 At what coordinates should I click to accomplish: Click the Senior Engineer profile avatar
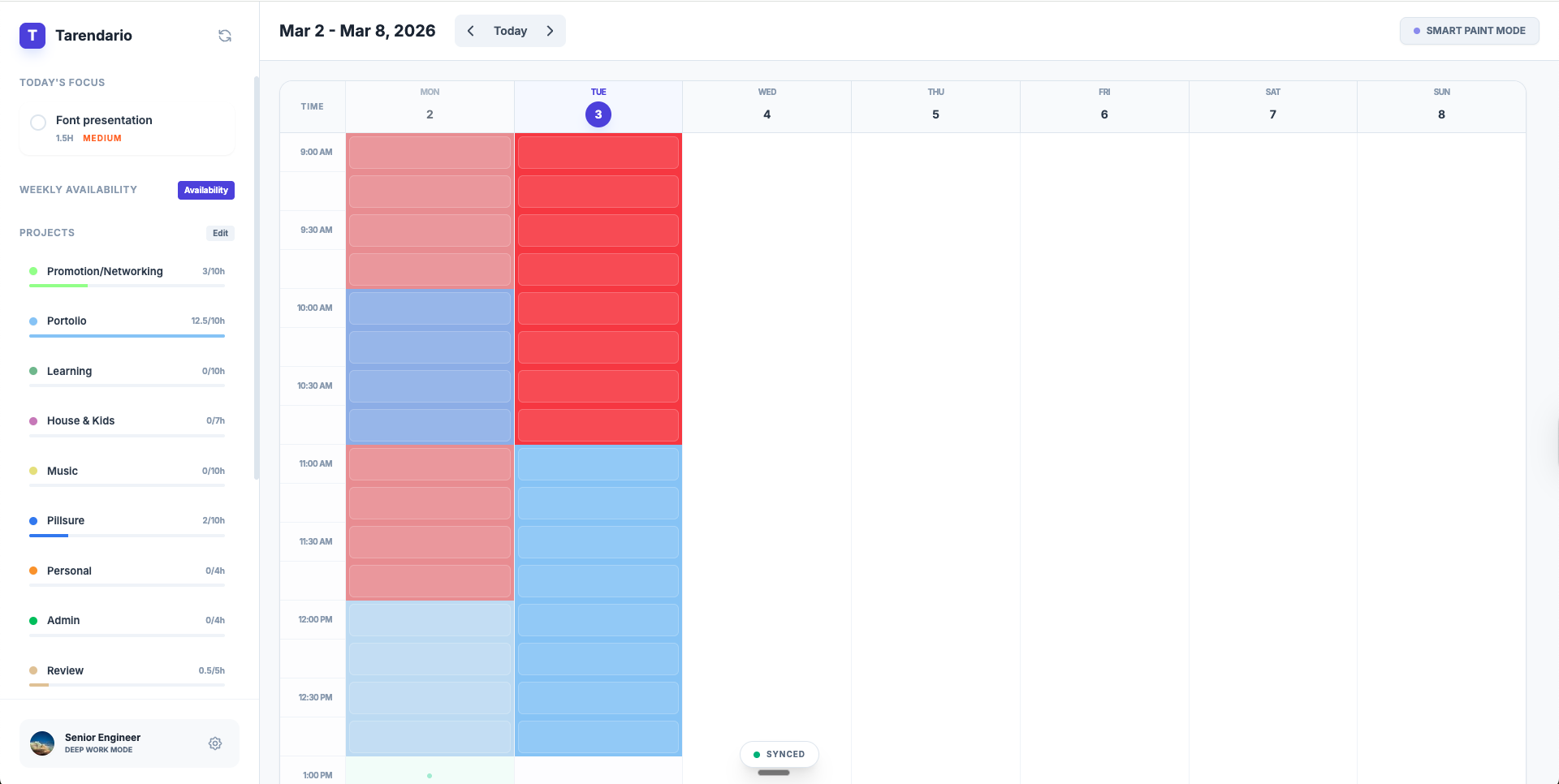point(42,743)
